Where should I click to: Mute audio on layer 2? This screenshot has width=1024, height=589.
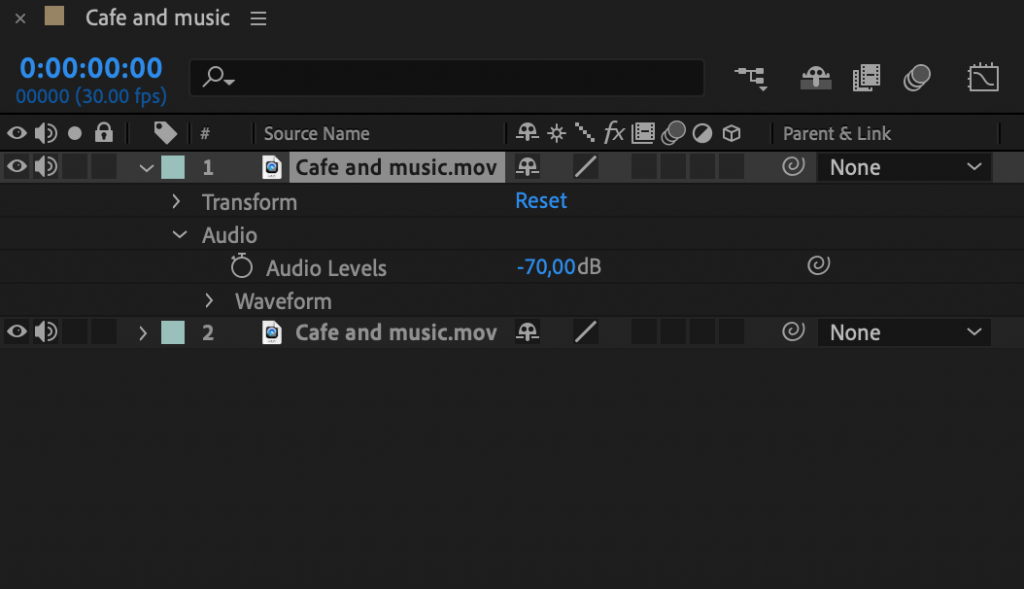tap(45, 331)
